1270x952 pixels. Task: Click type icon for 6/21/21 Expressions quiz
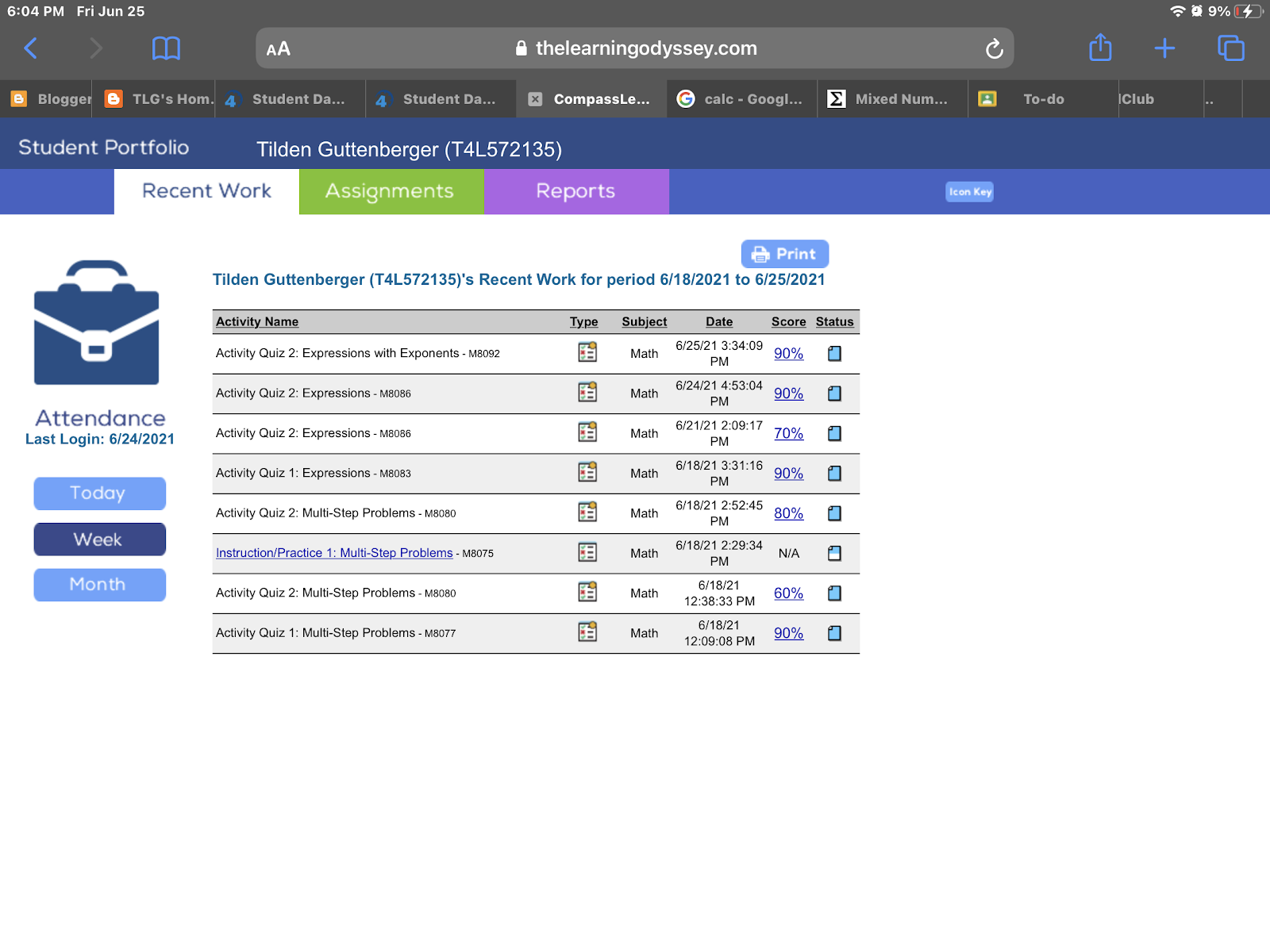click(587, 432)
